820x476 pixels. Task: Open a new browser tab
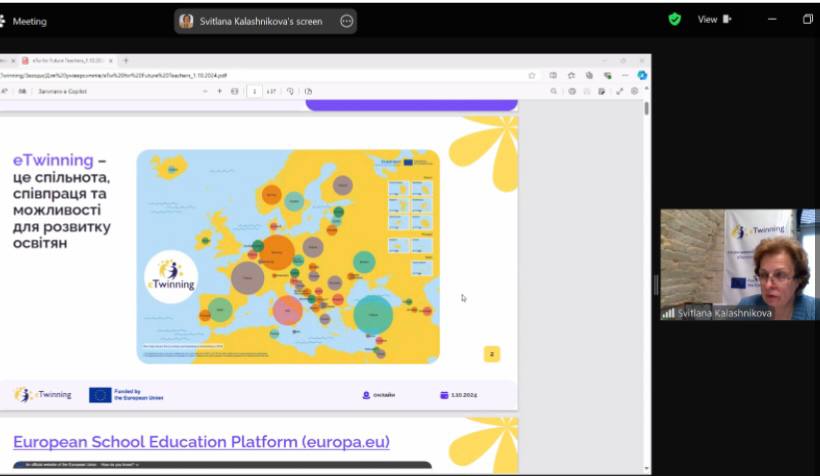pyautogui.click(x=126, y=61)
